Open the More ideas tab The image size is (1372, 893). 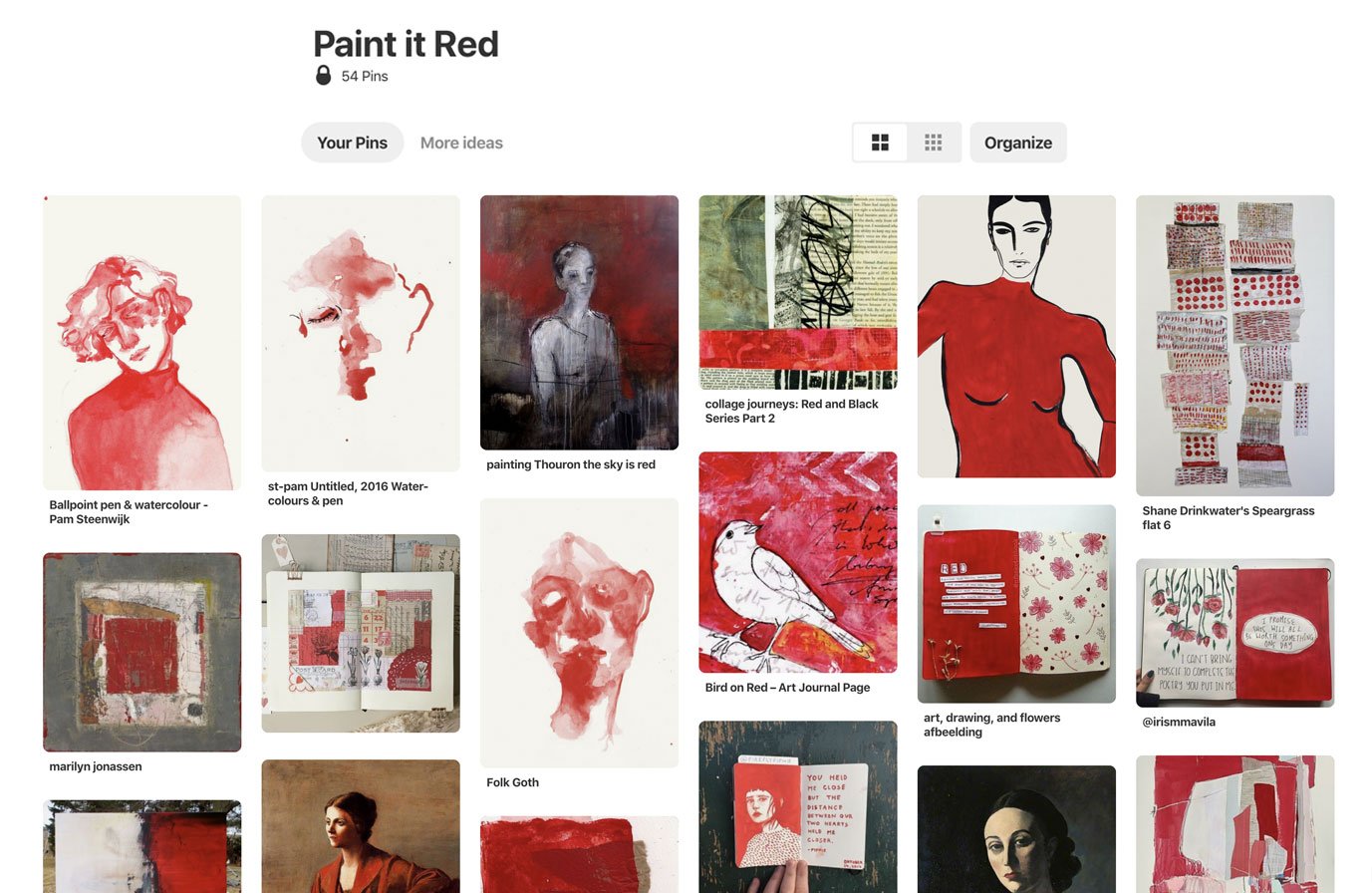[x=461, y=143]
